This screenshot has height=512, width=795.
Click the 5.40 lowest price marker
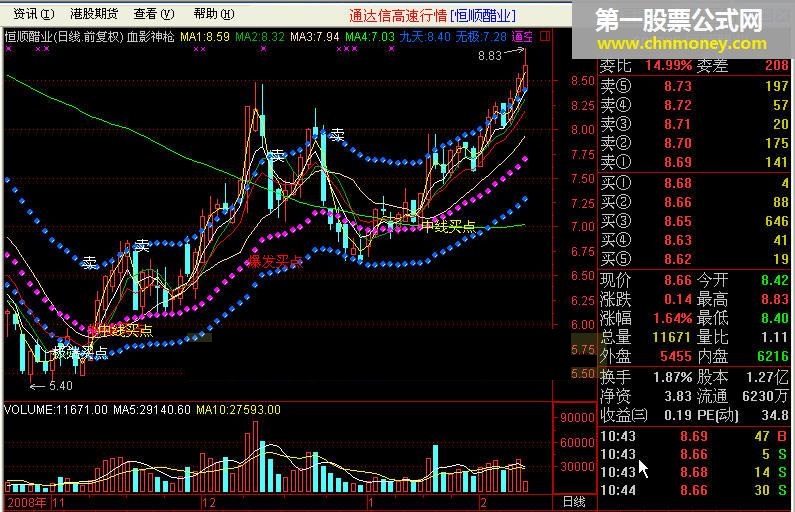(60, 386)
